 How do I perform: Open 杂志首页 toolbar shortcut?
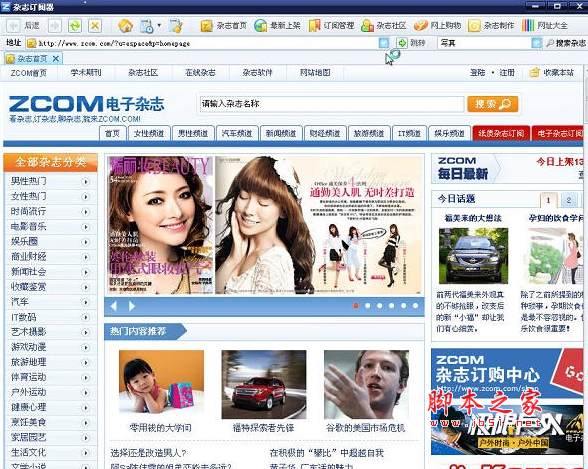224,25
